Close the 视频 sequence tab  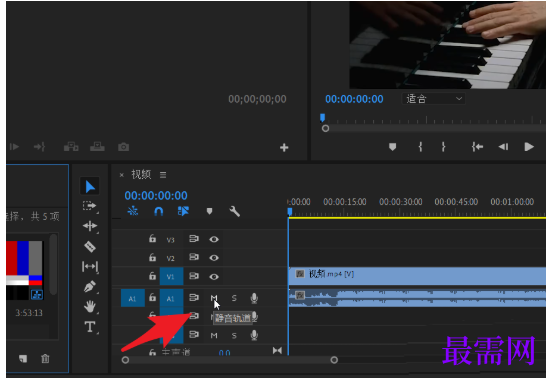[122, 175]
